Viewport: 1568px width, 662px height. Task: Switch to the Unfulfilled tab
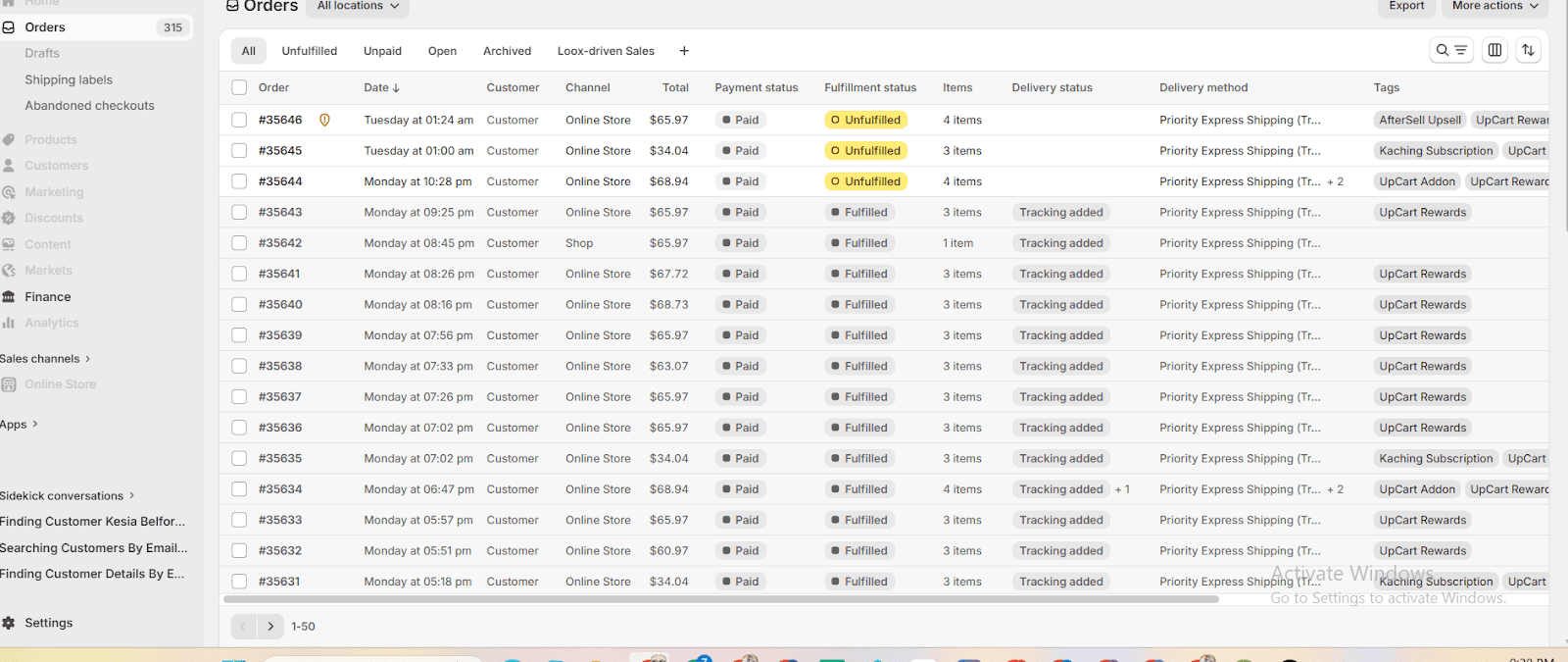(310, 51)
